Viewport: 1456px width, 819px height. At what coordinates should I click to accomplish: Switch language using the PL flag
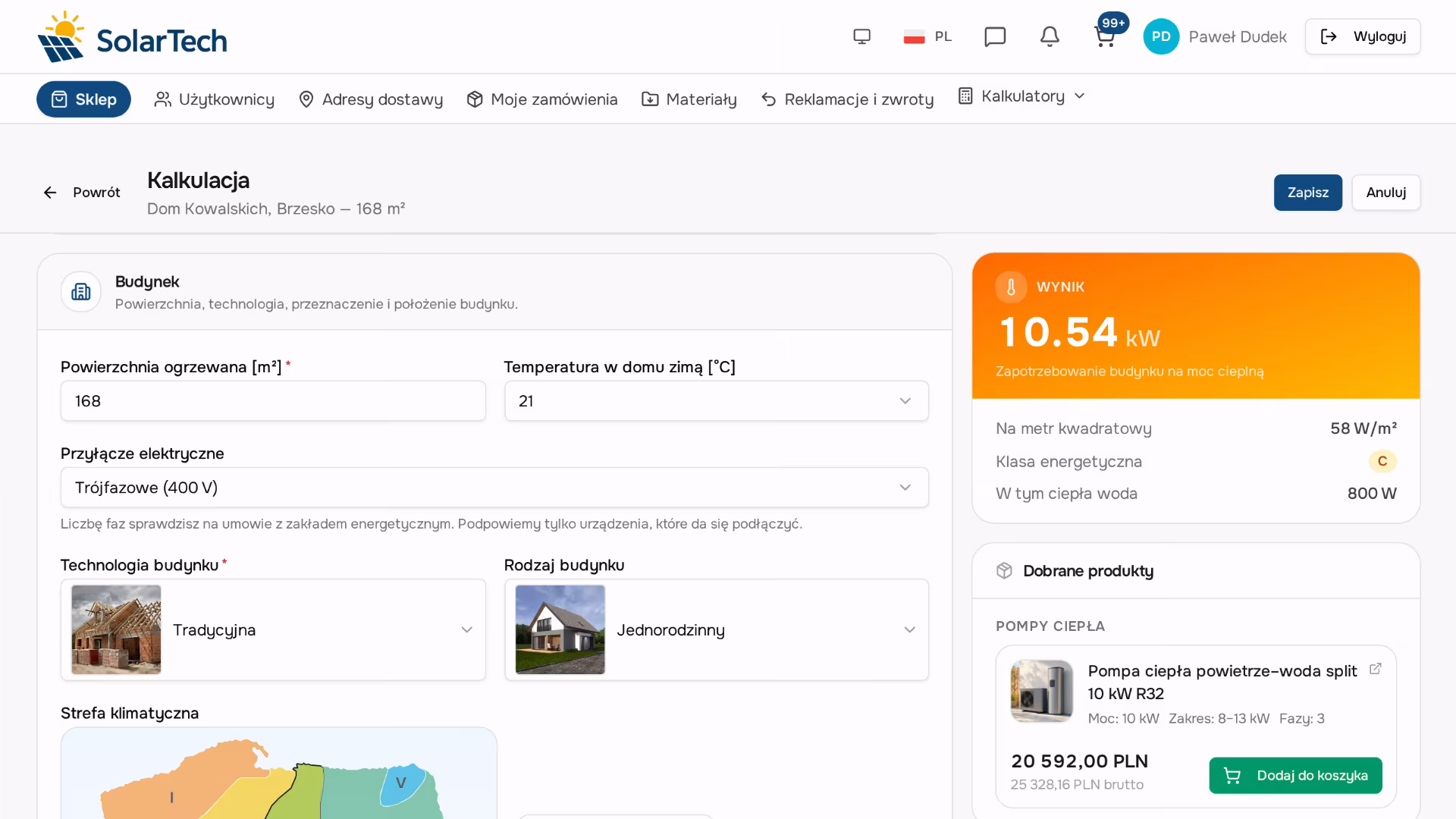coord(927,36)
